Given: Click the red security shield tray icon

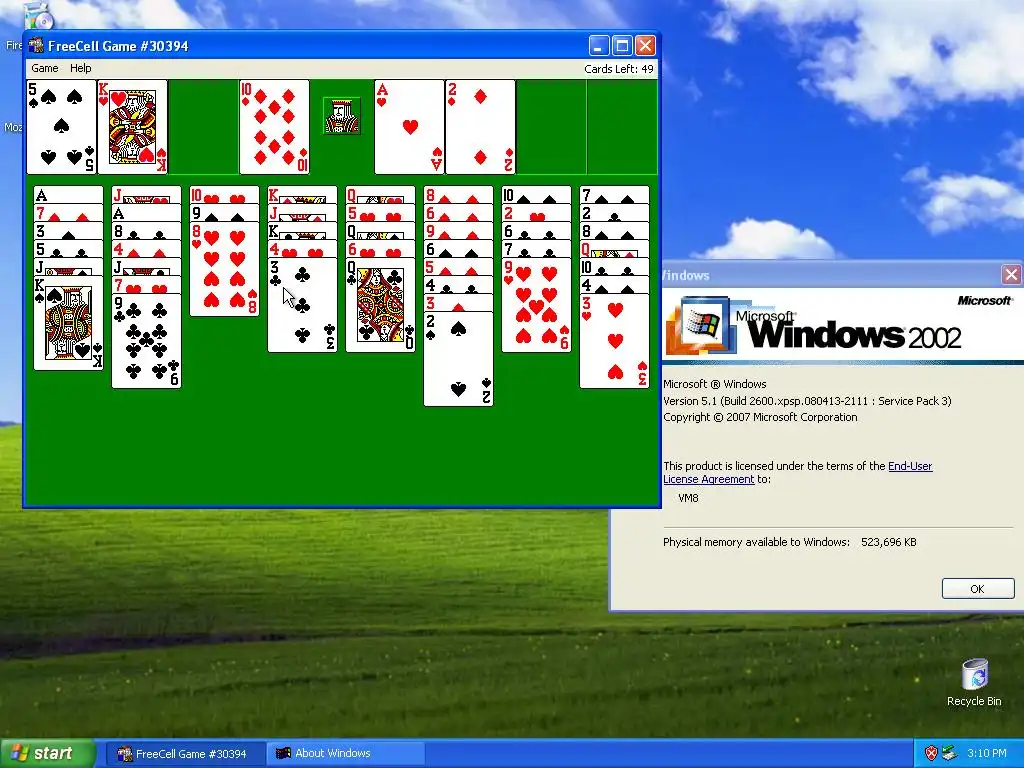Looking at the screenshot, I should click(x=931, y=754).
